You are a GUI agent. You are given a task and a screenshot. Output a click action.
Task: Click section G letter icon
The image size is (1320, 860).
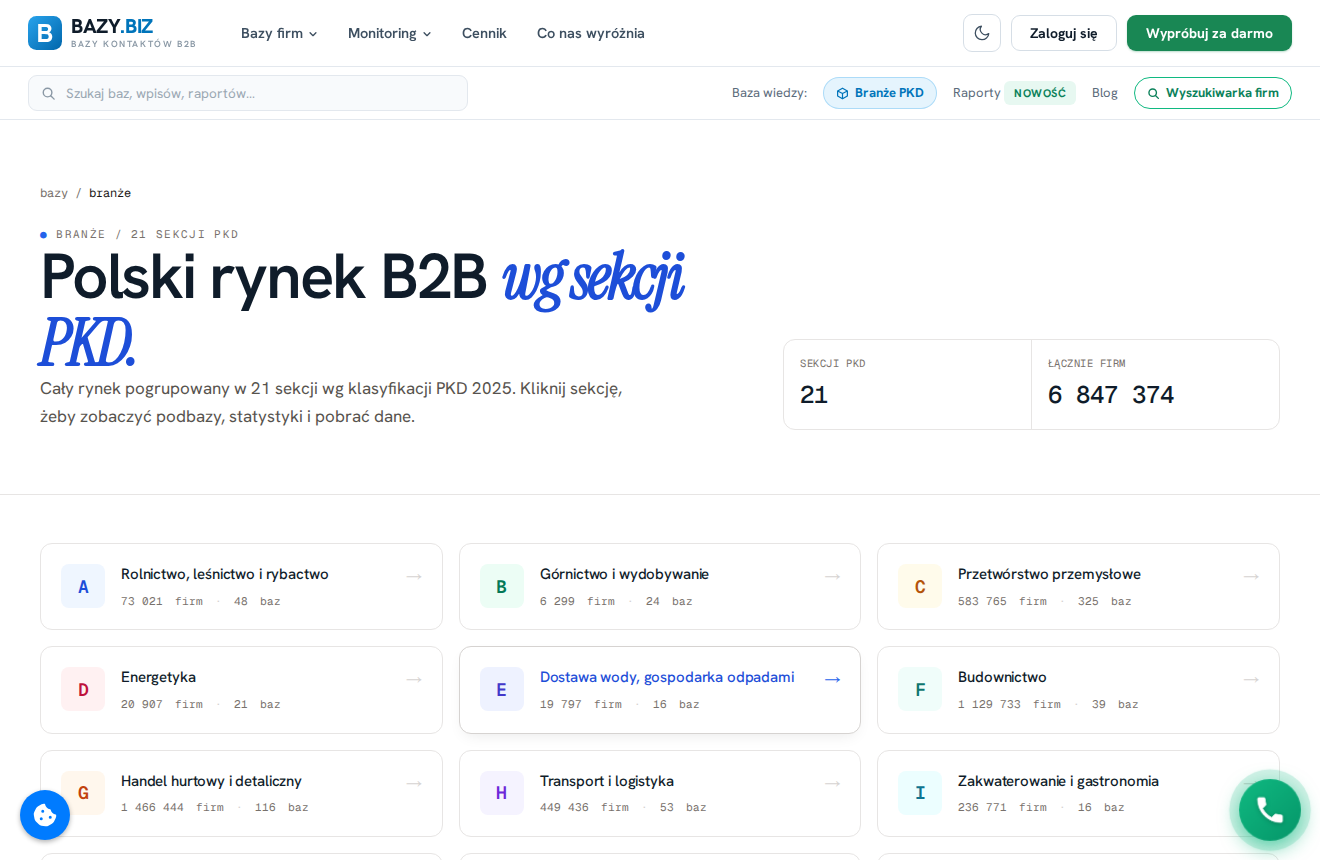(x=83, y=793)
